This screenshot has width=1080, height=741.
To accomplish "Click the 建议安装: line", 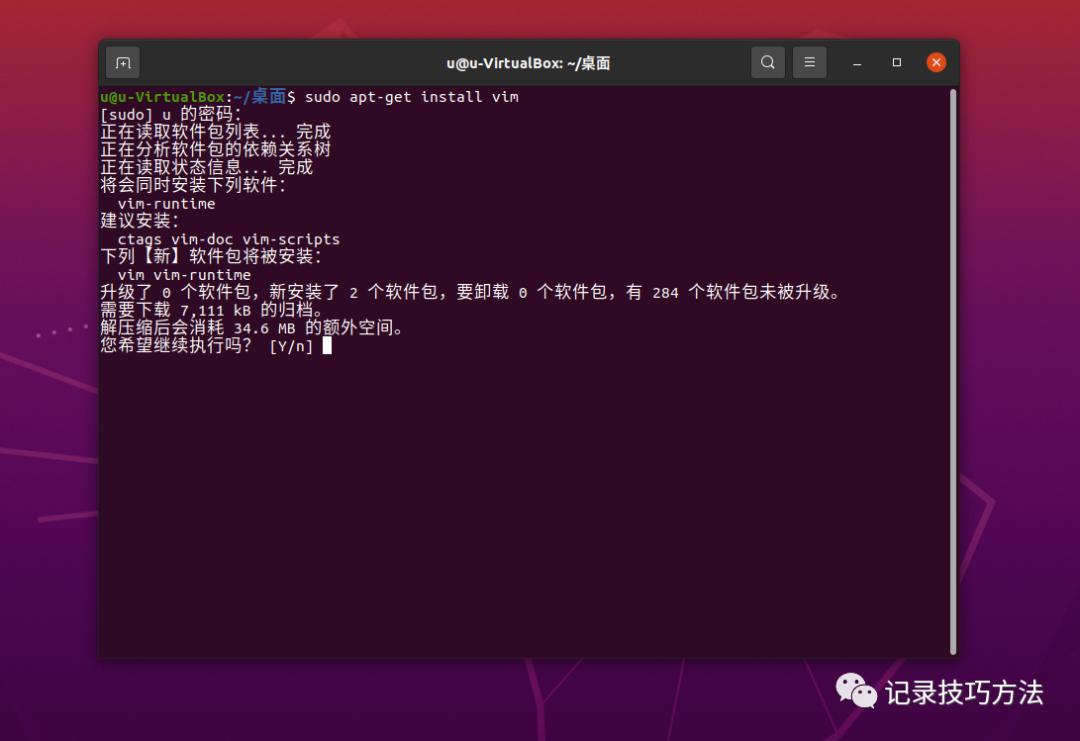I will (140, 221).
